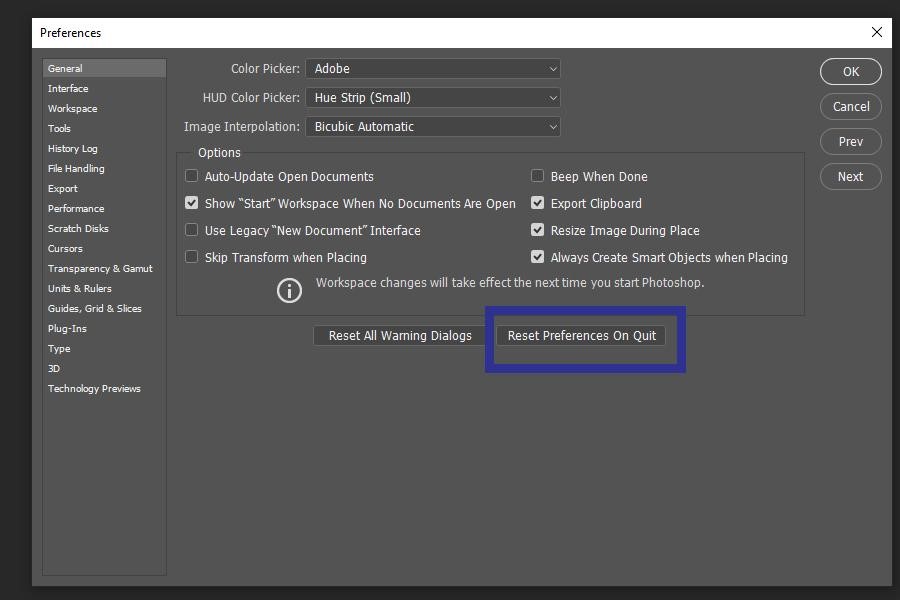
Task: Click Reset Preferences On Quit
Action: pyautogui.click(x=581, y=335)
